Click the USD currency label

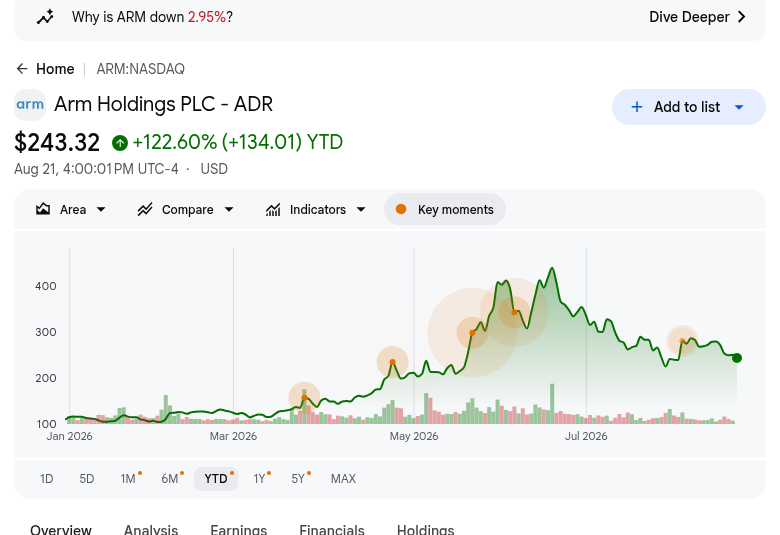point(214,169)
